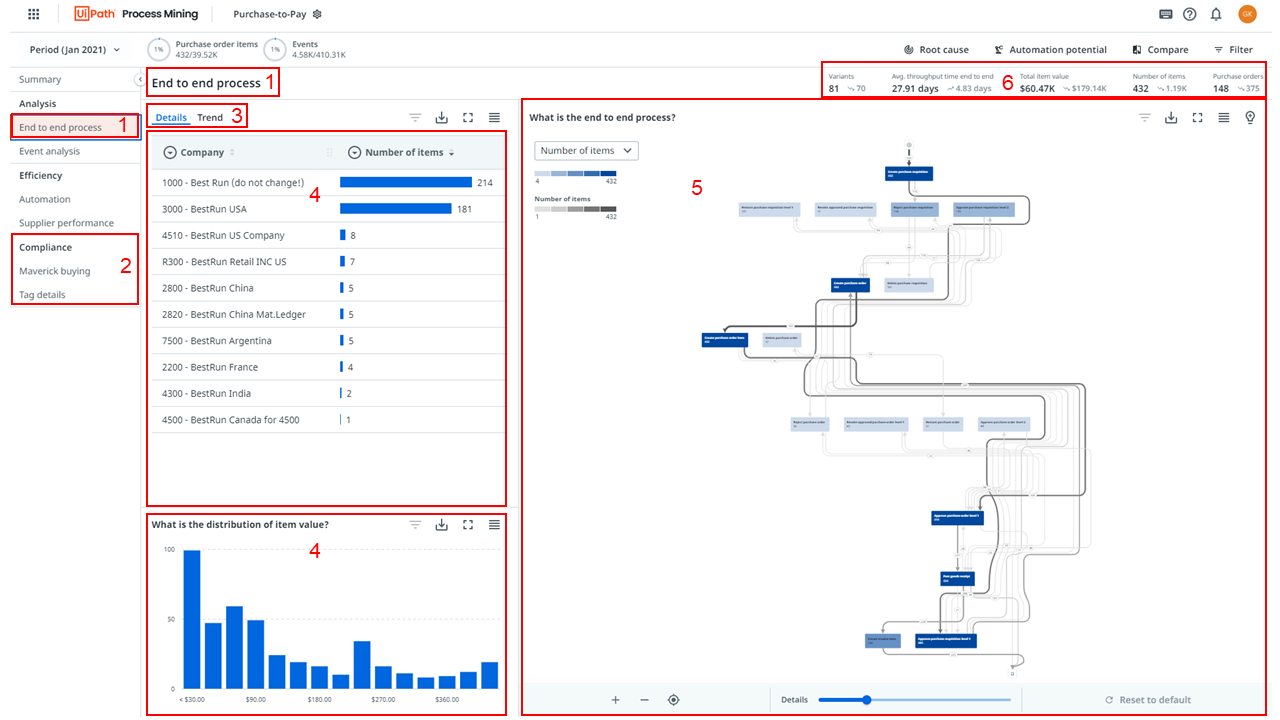The height and width of the screenshot is (720, 1280).
Task: Open the notifications bell
Action: pyautogui.click(x=1216, y=14)
